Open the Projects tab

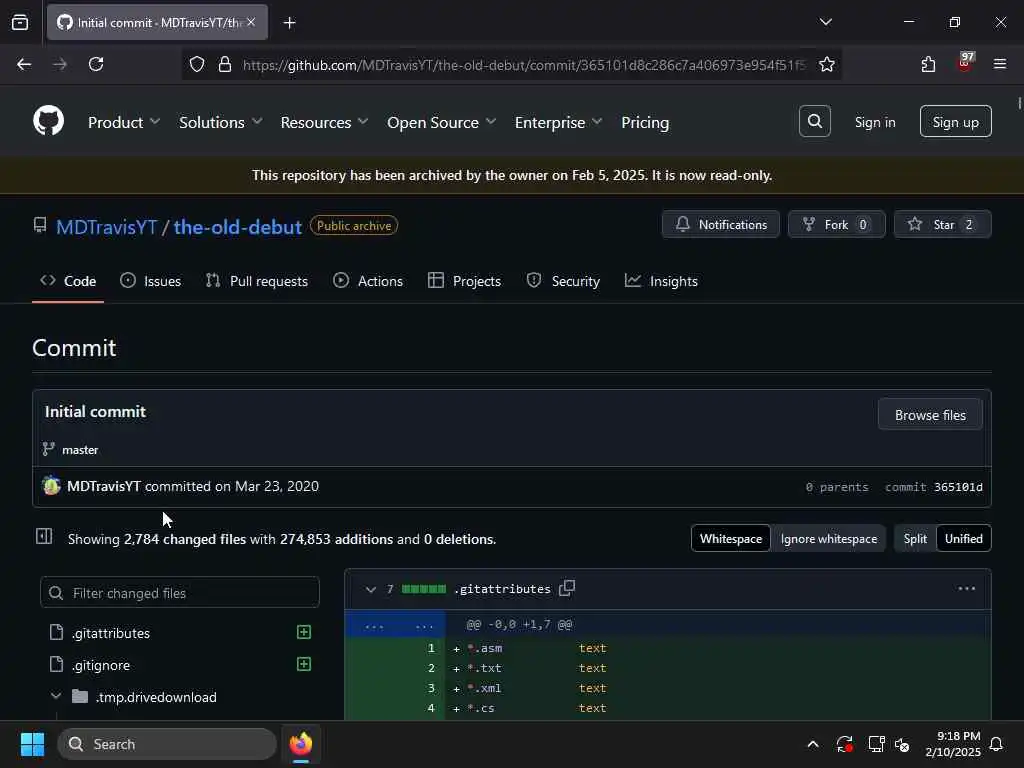pos(464,281)
